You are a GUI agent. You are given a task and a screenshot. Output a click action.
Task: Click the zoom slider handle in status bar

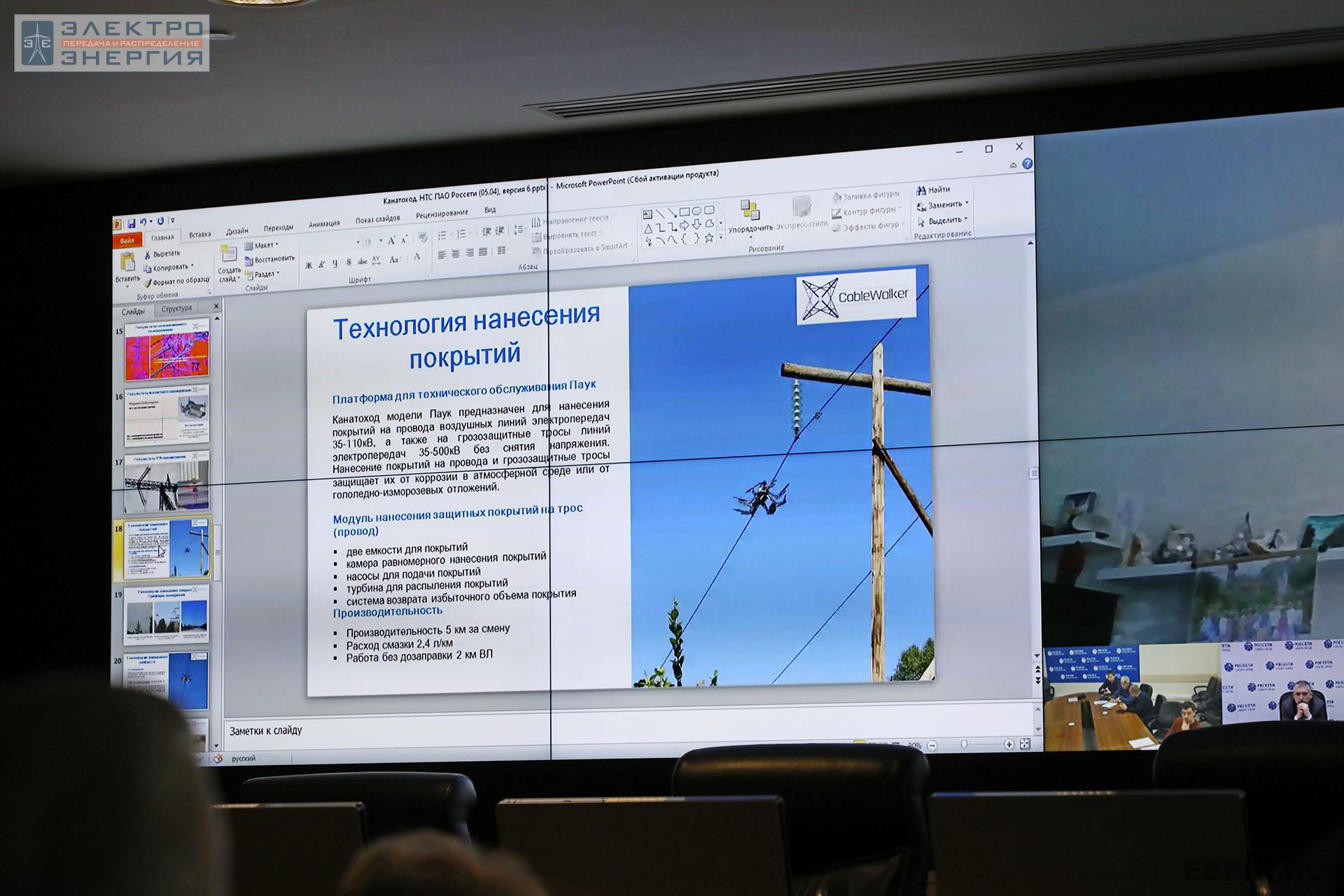click(x=963, y=745)
